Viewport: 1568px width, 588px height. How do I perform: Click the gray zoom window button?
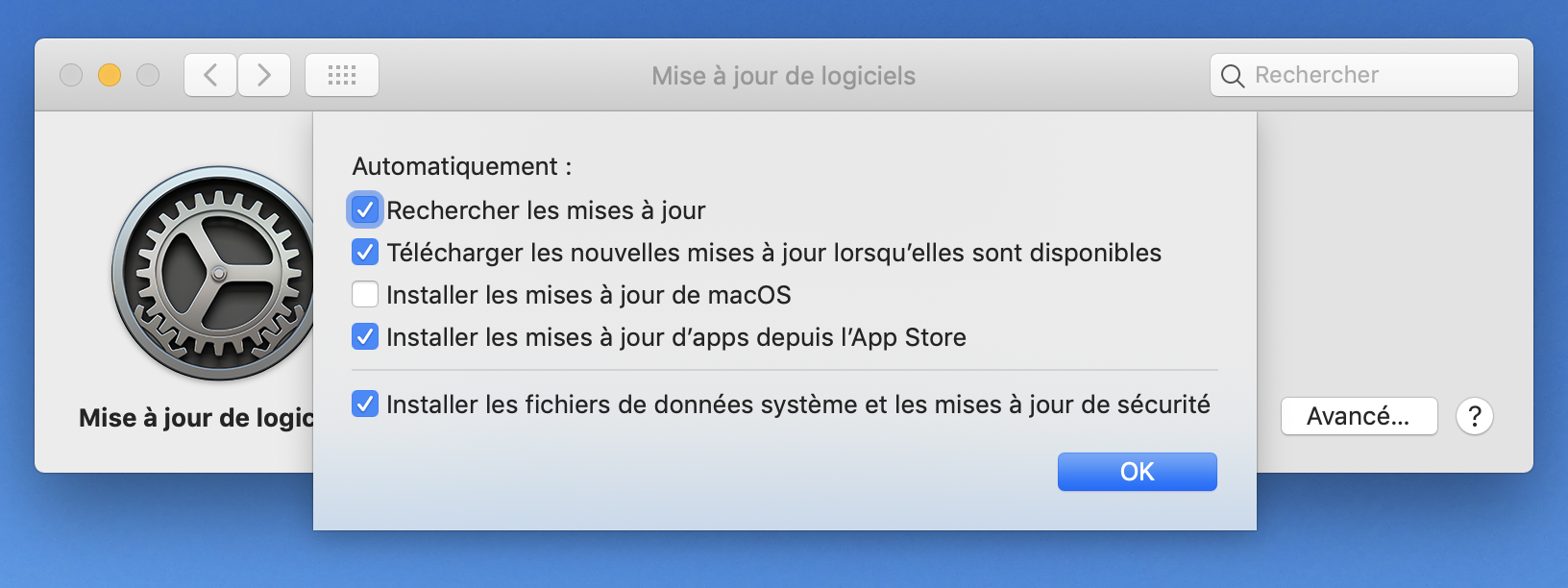(148, 75)
